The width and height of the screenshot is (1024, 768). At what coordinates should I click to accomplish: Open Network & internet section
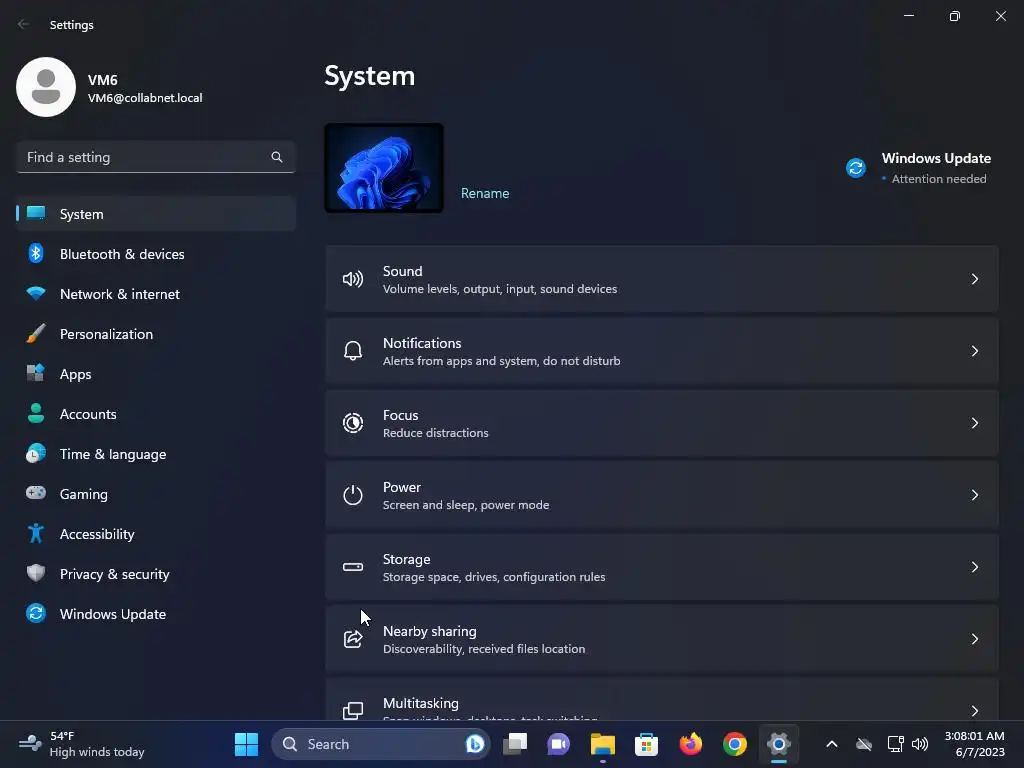click(155, 294)
